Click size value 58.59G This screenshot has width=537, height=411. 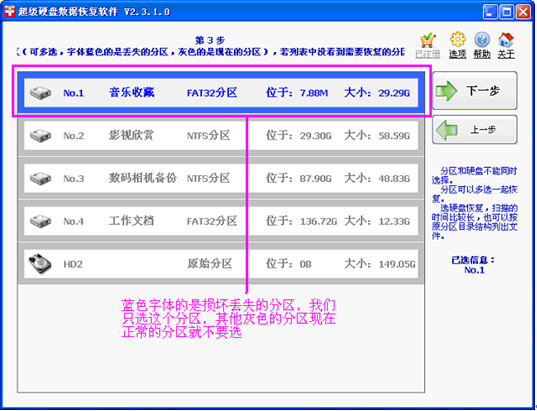point(394,136)
